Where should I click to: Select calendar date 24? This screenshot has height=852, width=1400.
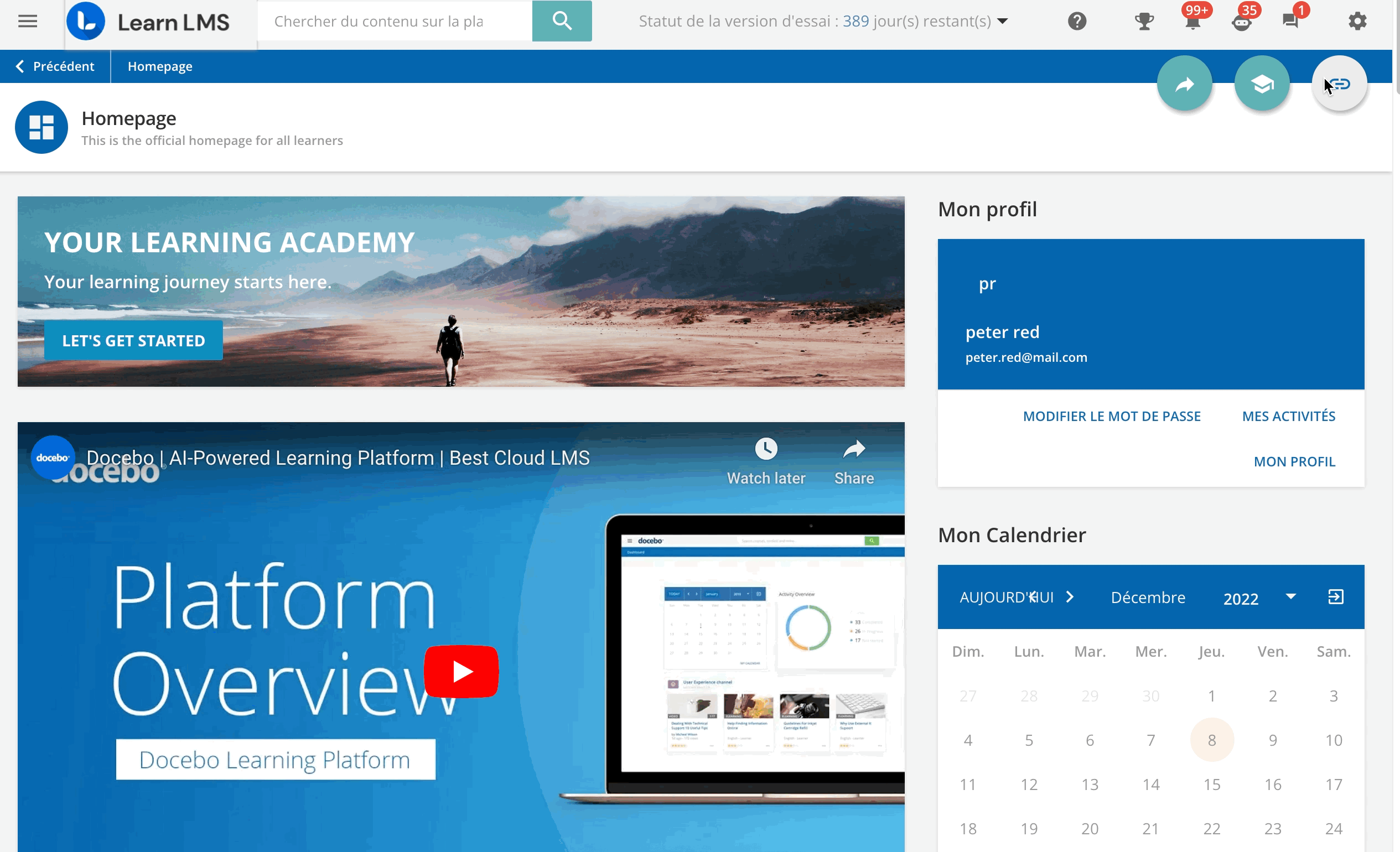1333,828
